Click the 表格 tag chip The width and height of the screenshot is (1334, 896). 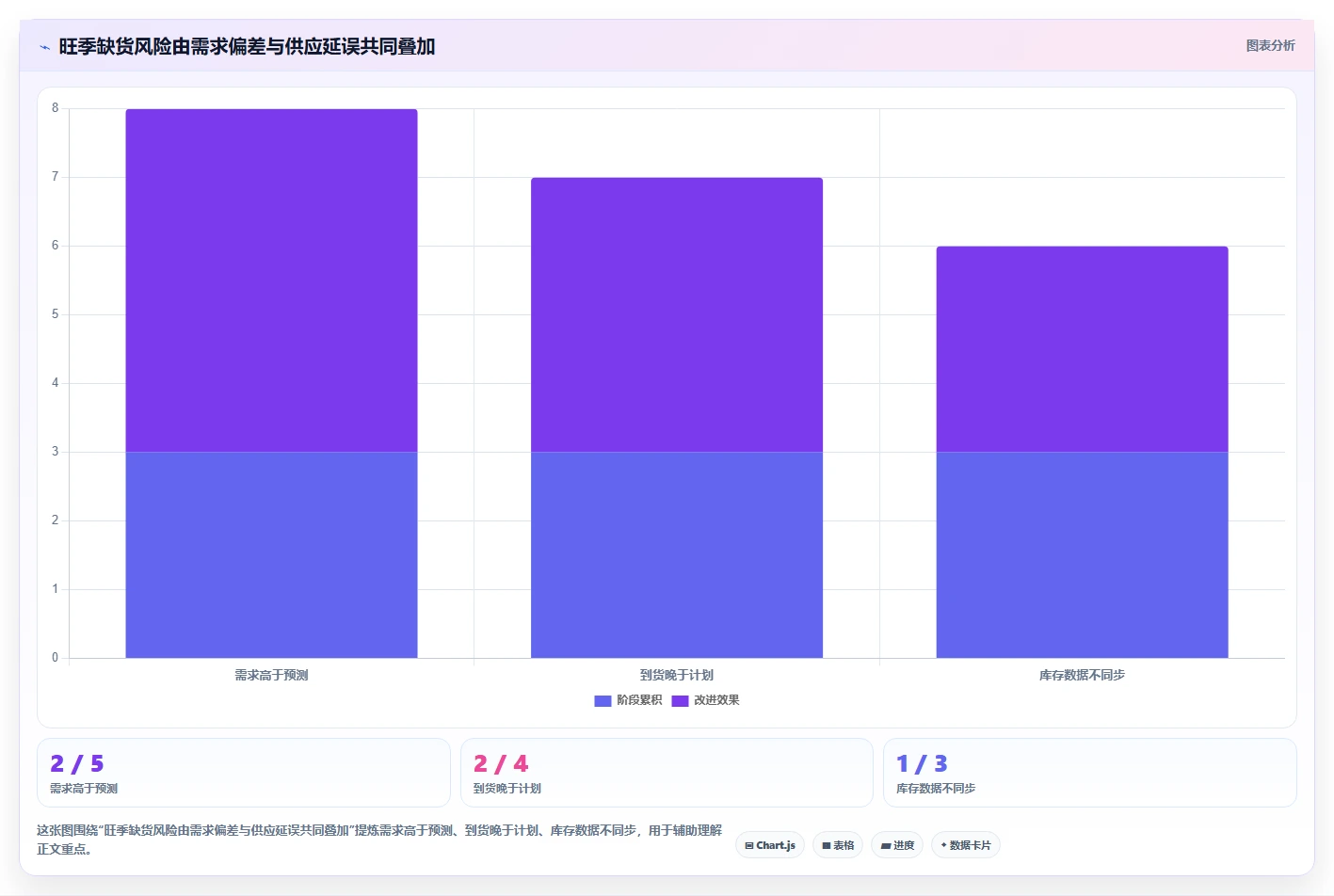tap(838, 845)
